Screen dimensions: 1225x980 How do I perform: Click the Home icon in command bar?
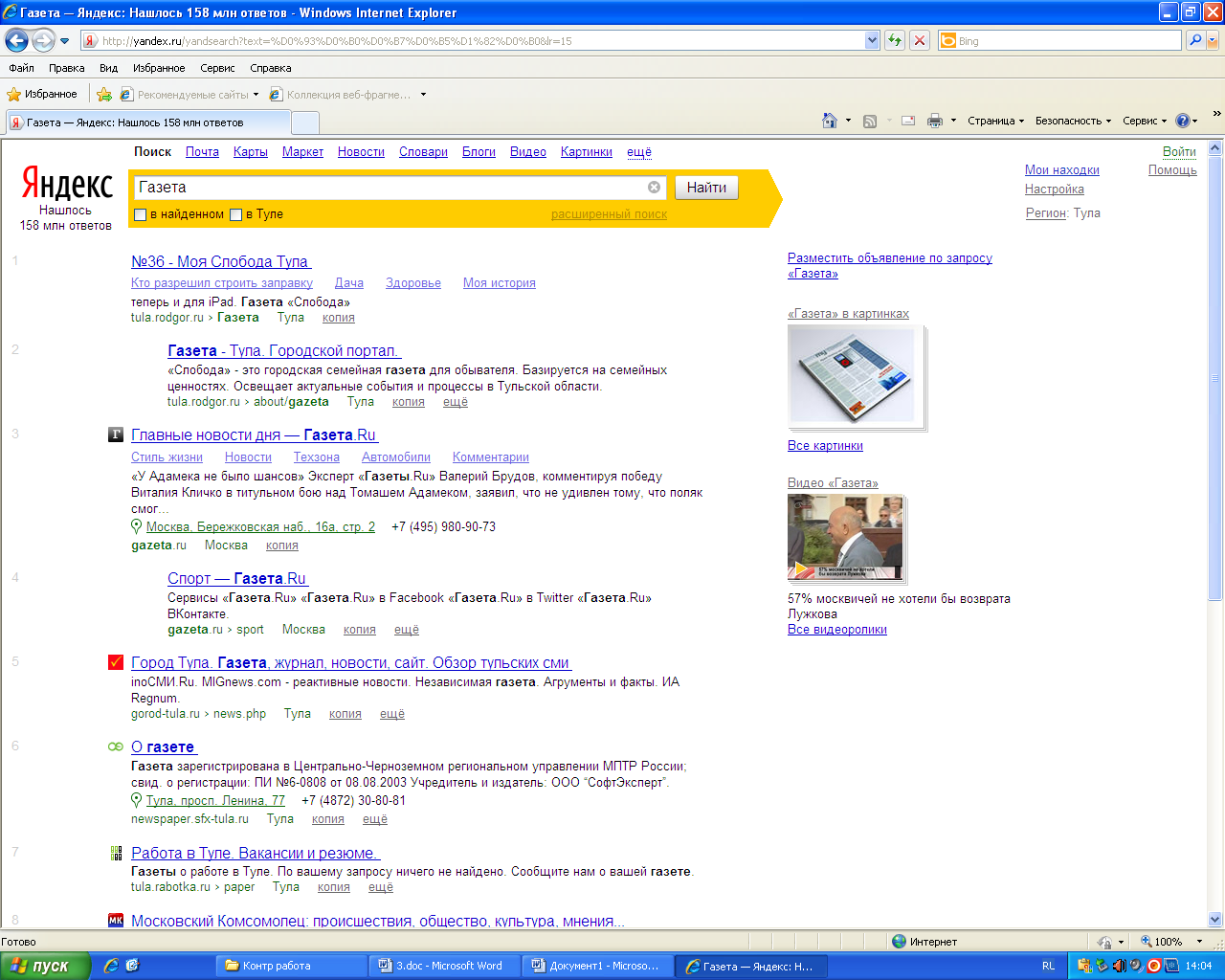(x=830, y=121)
